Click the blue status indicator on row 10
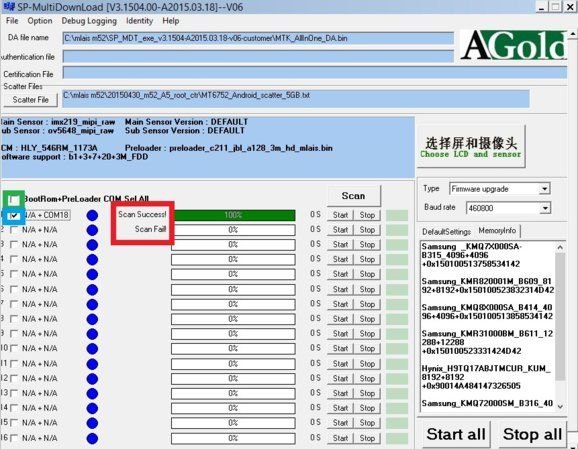 pyautogui.click(x=92, y=349)
